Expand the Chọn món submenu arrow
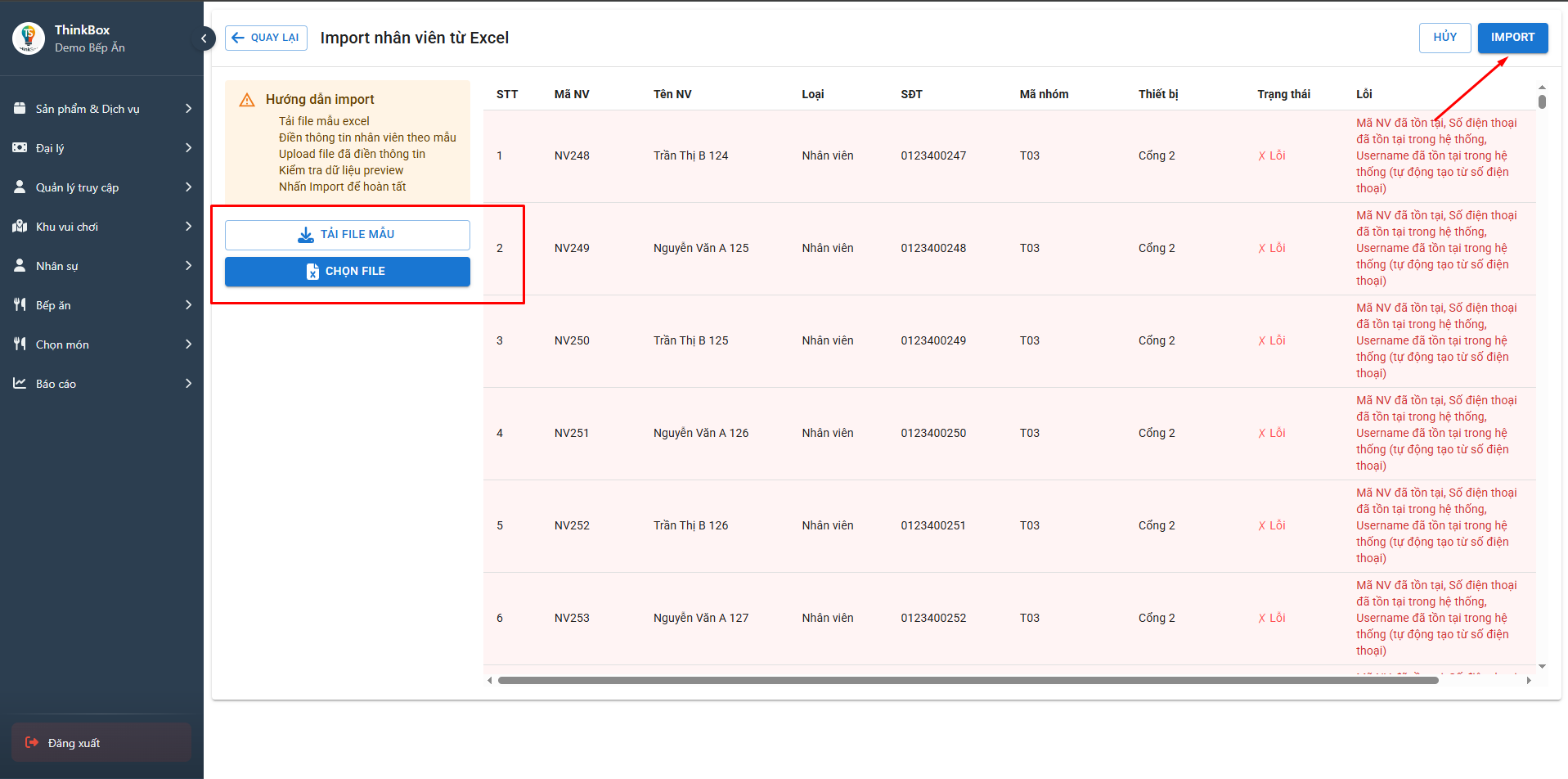 click(188, 344)
